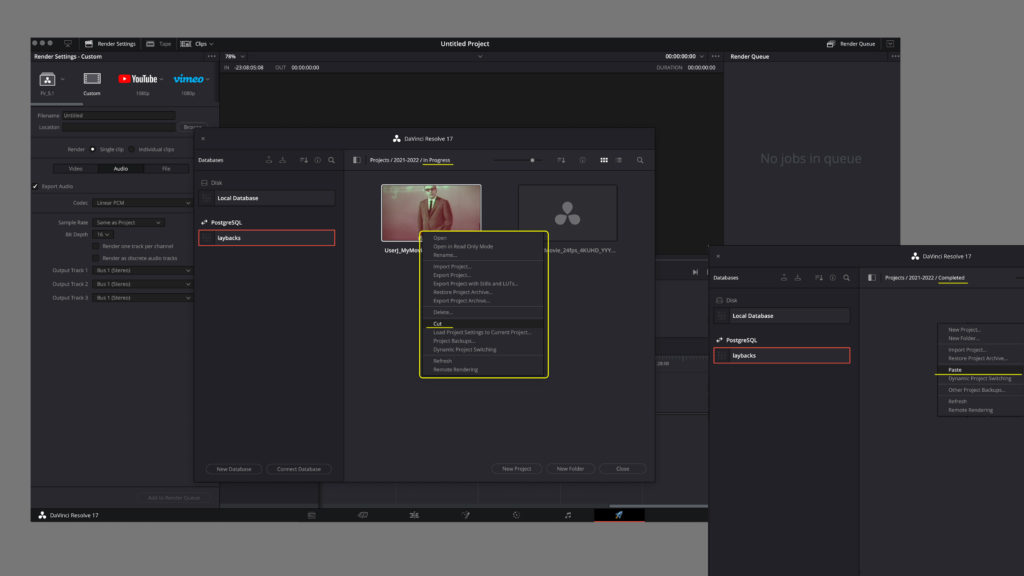The image size is (1024, 576).
Task: Select laybacks database in second Project Manager
Action: pos(782,356)
